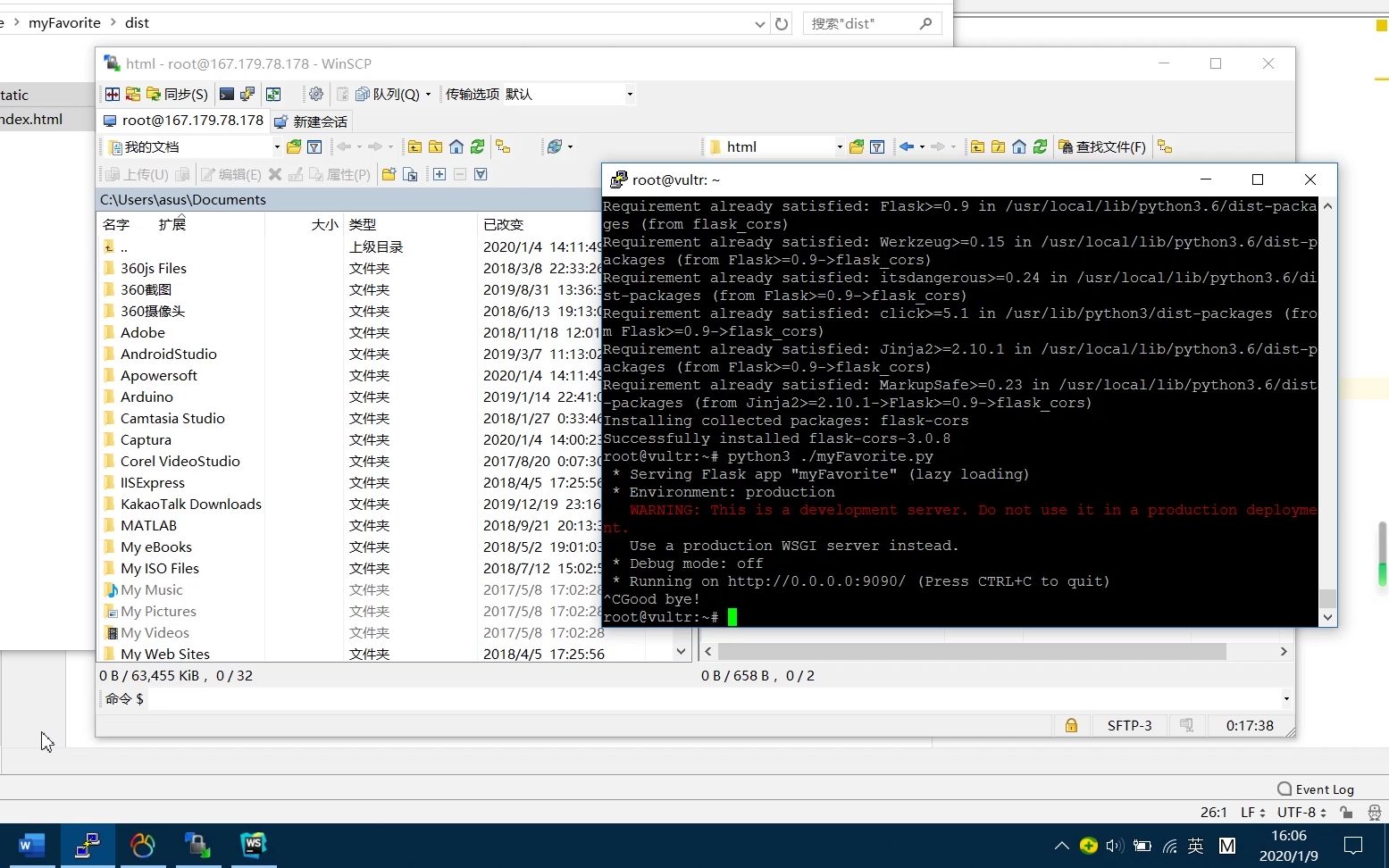Select the My Web Sites folder

165,654
